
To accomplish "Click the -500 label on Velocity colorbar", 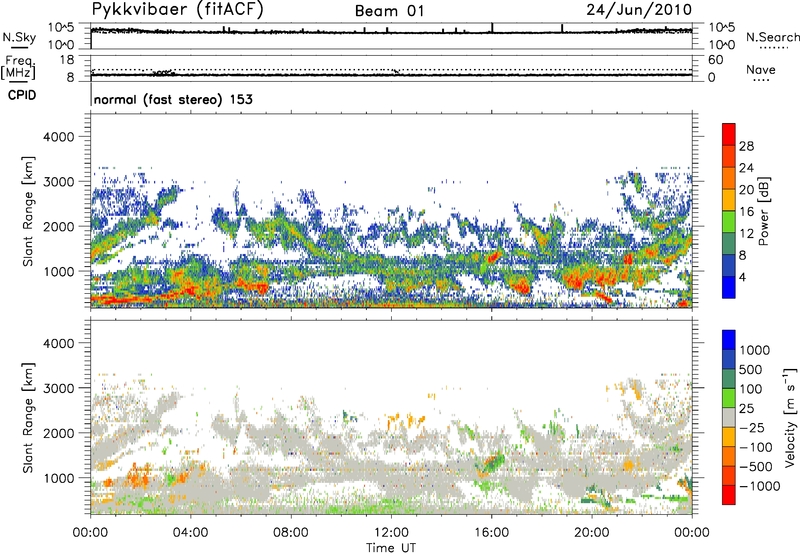I will coord(756,466).
